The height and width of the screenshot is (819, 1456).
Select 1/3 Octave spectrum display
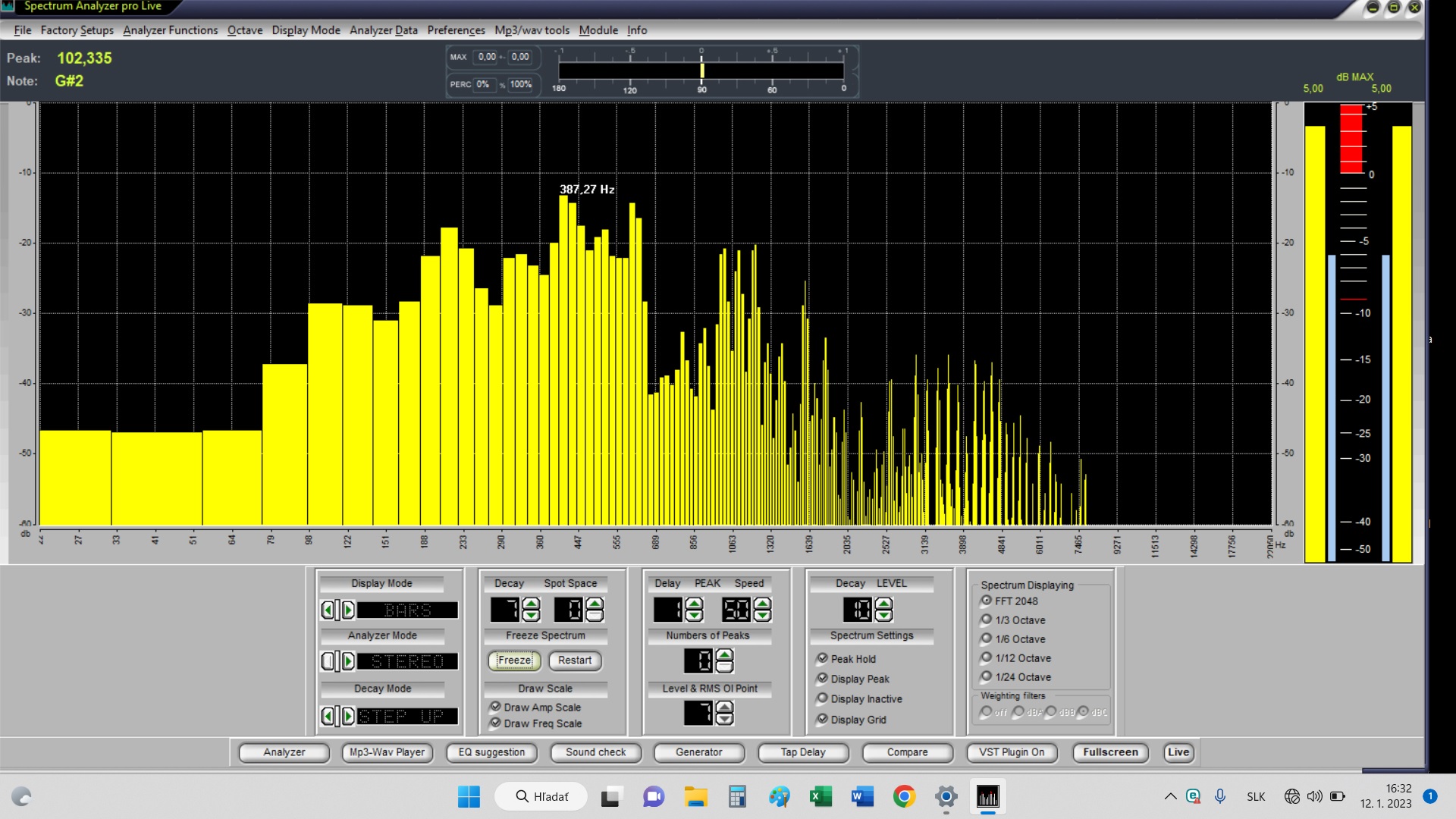[x=987, y=620]
